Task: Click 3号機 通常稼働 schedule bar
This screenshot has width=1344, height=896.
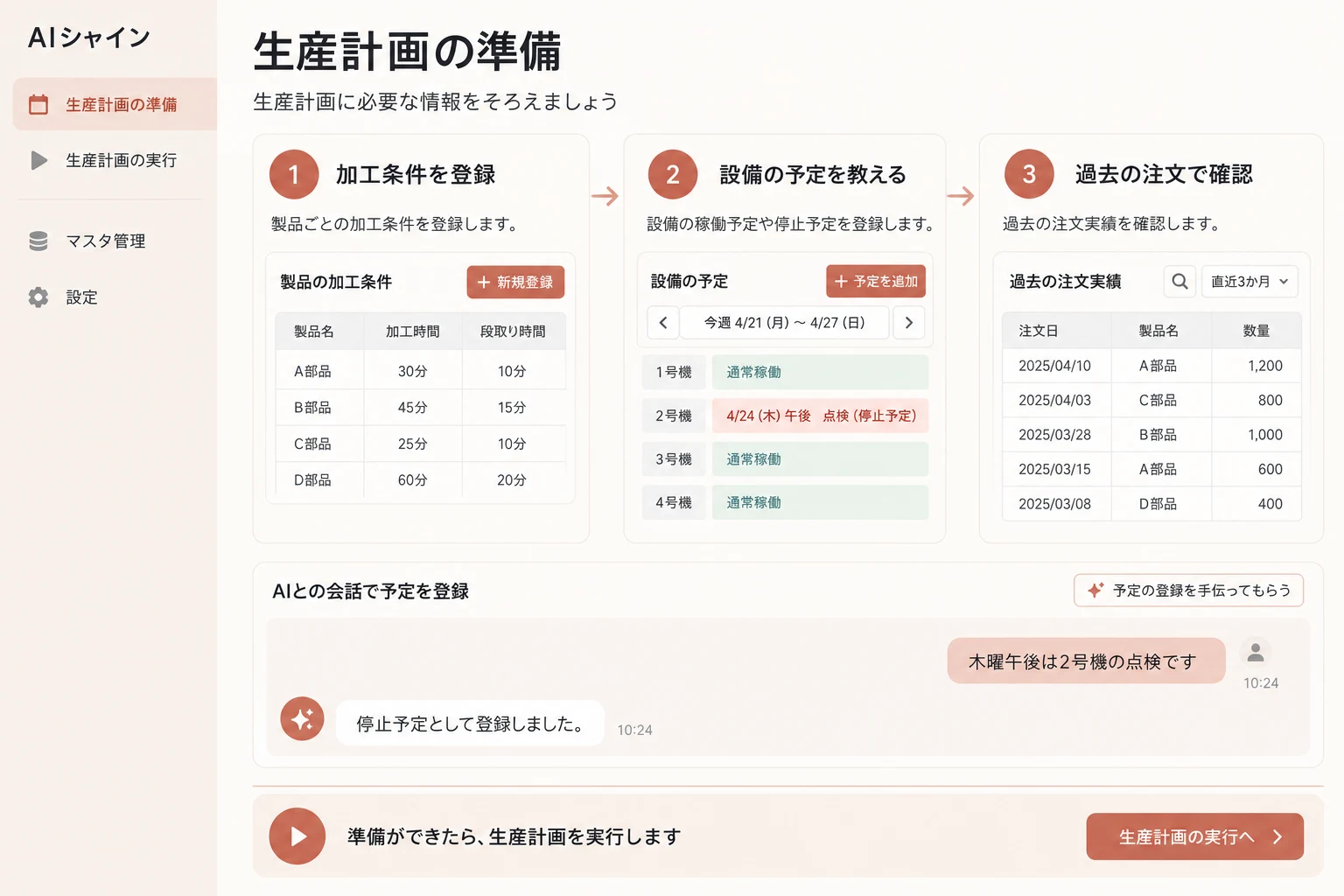Action: 820,459
